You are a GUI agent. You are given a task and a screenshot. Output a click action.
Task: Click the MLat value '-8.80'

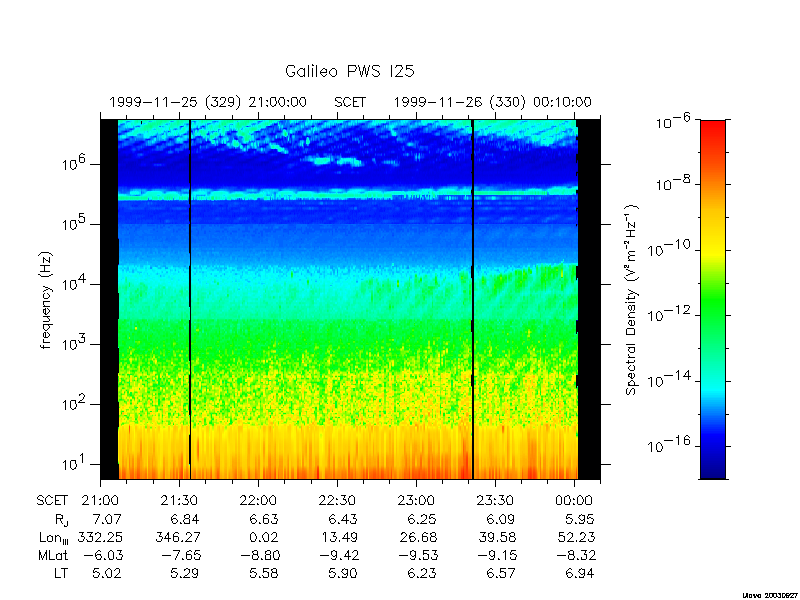(259, 555)
